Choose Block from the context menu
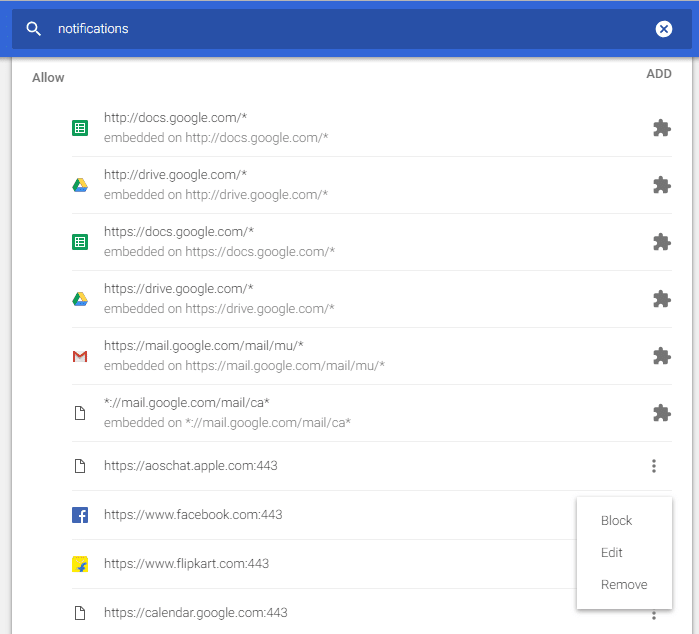 click(616, 521)
